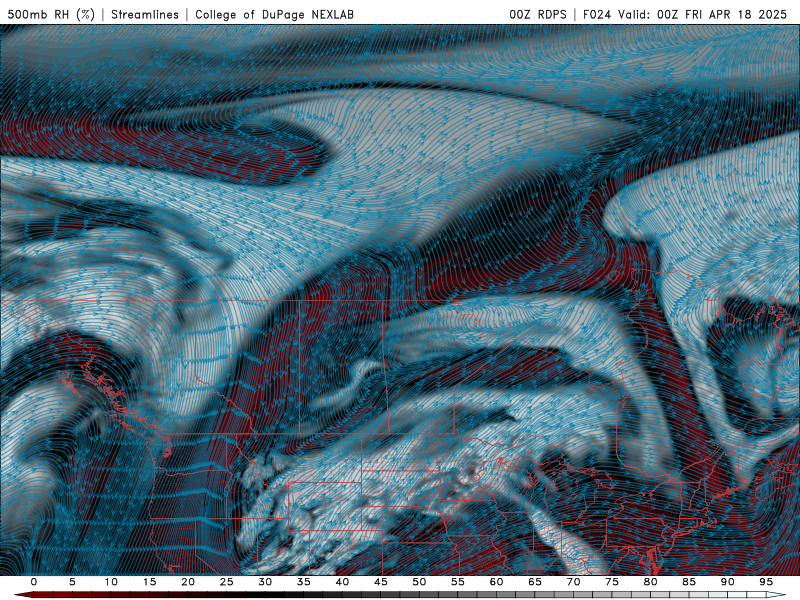Click the colorbar label "10"
Image resolution: width=800 pixels, height=600 pixels.
coord(111,582)
